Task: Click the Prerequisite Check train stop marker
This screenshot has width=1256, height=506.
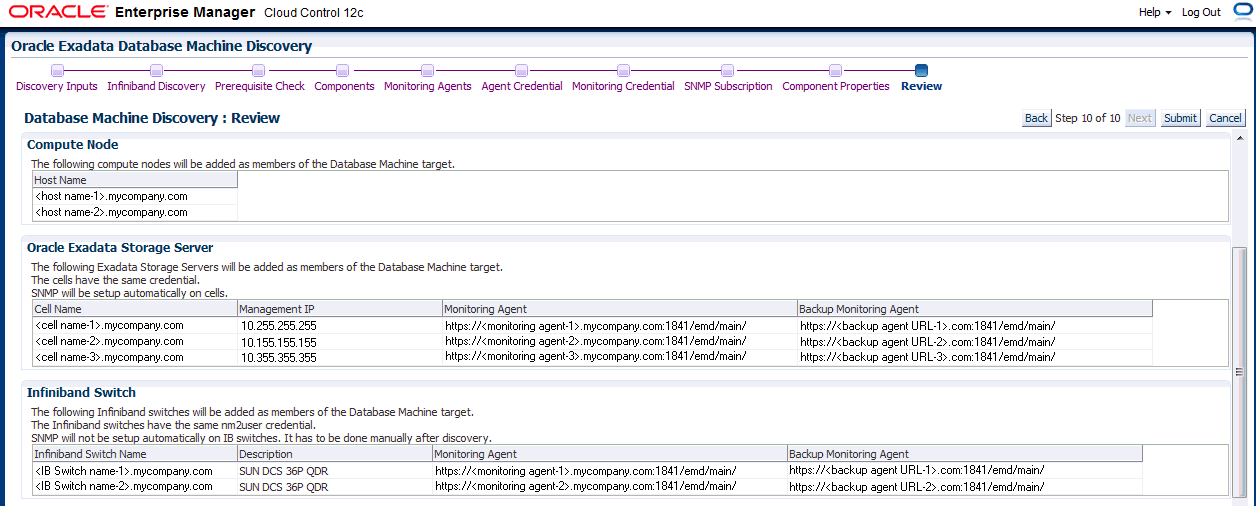Action: [x=258, y=70]
